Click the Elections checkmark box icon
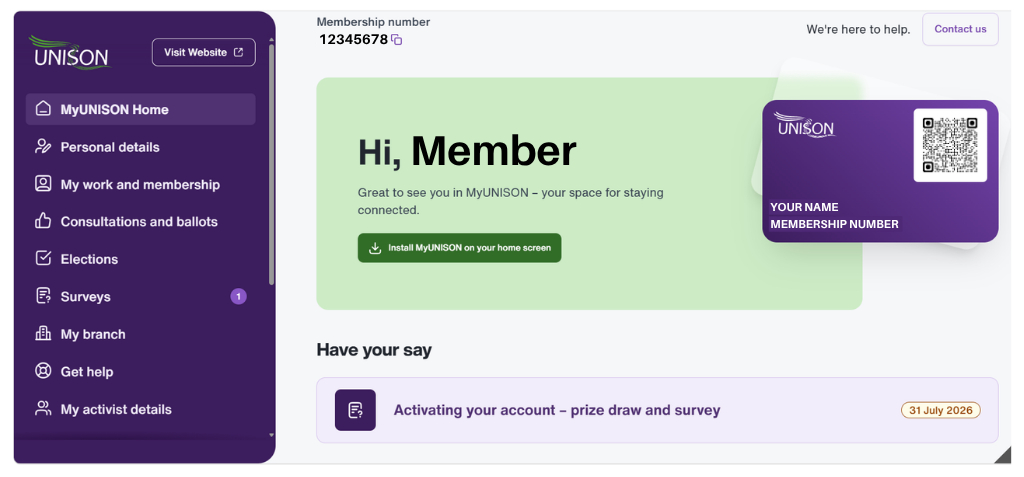This screenshot has width=1024, height=477. (x=43, y=258)
